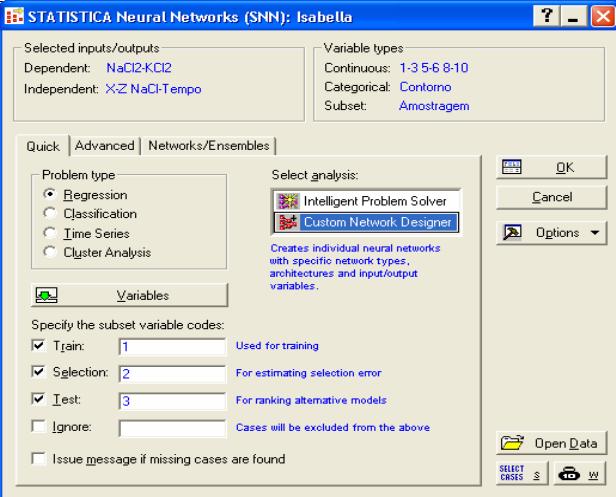
Task: Click 'Cases will be excluded from the above'
Action: coord(333,427)
